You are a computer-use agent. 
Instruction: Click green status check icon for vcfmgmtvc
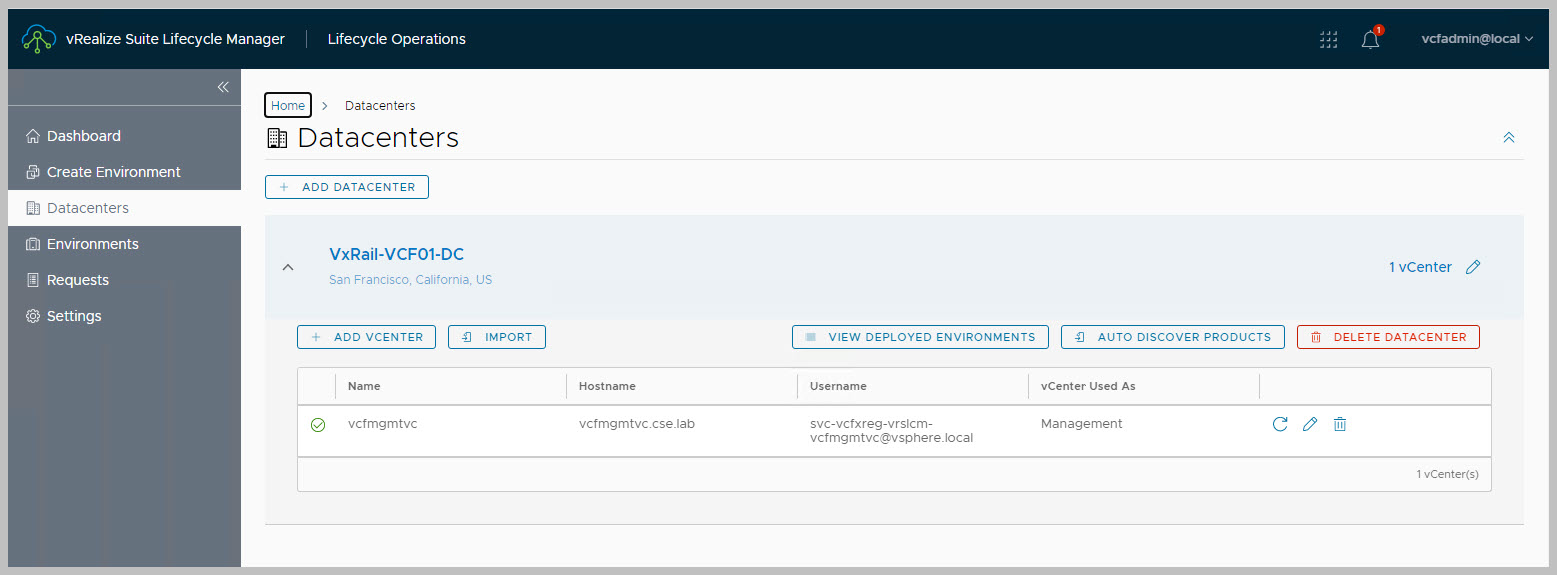point(318,425)
